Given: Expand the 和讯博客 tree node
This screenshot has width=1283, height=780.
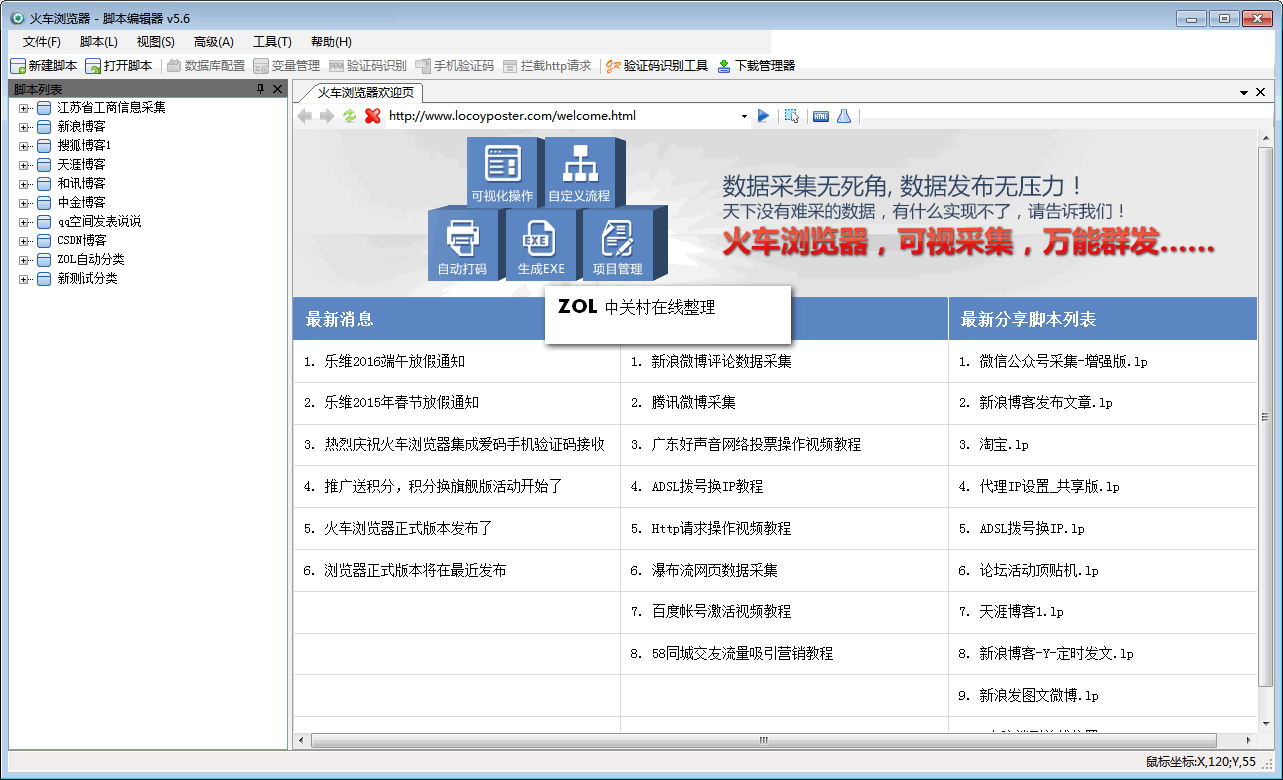Looking at the screenshot, I should coord(24,184).
